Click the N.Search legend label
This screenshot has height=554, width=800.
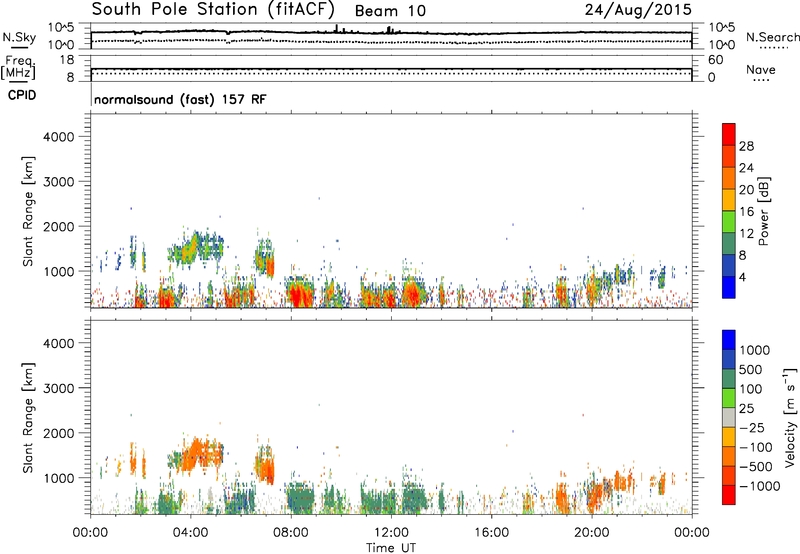point(773,37)
